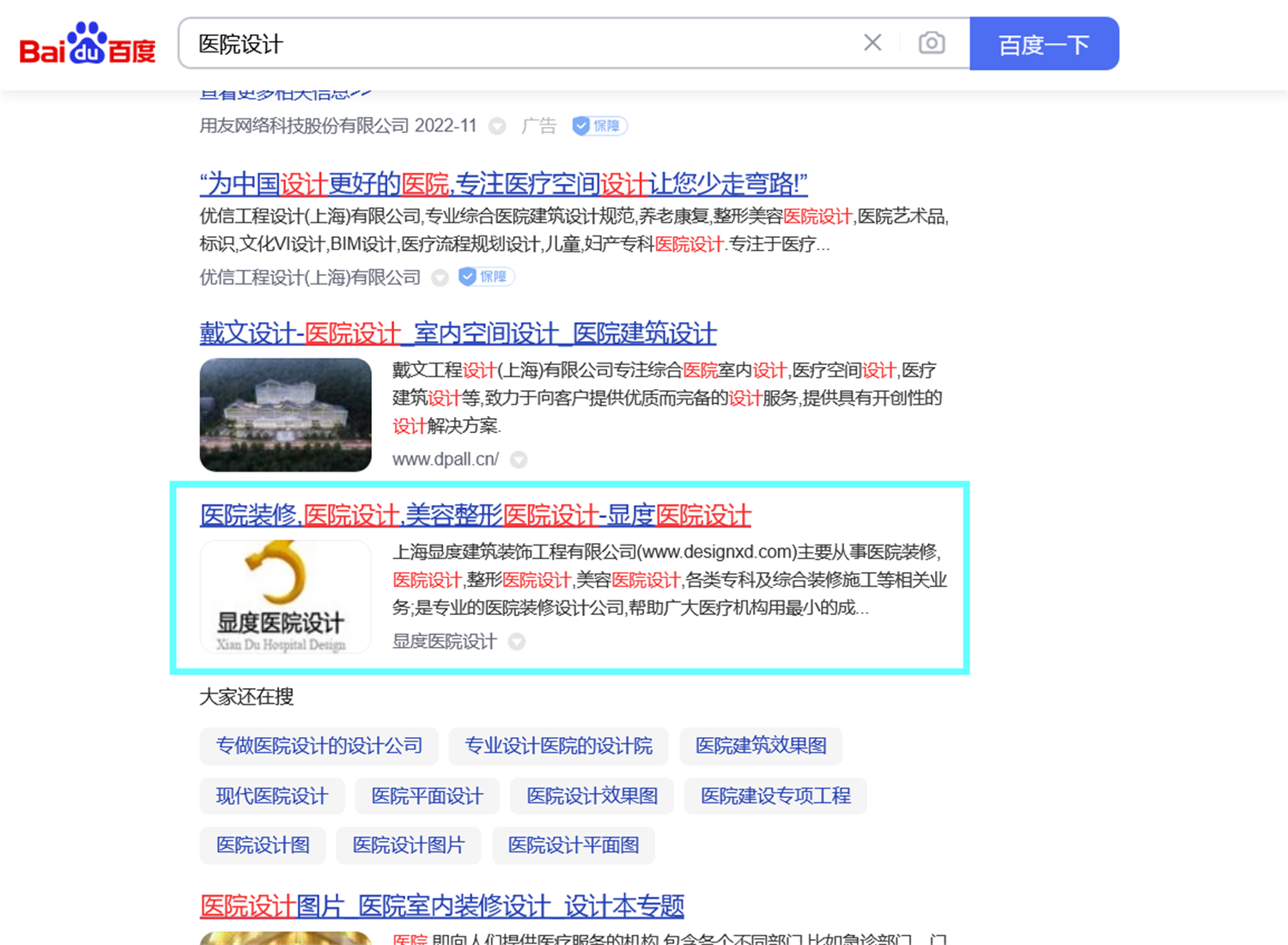Select related search 医院建设专项工程

(775, 796)
